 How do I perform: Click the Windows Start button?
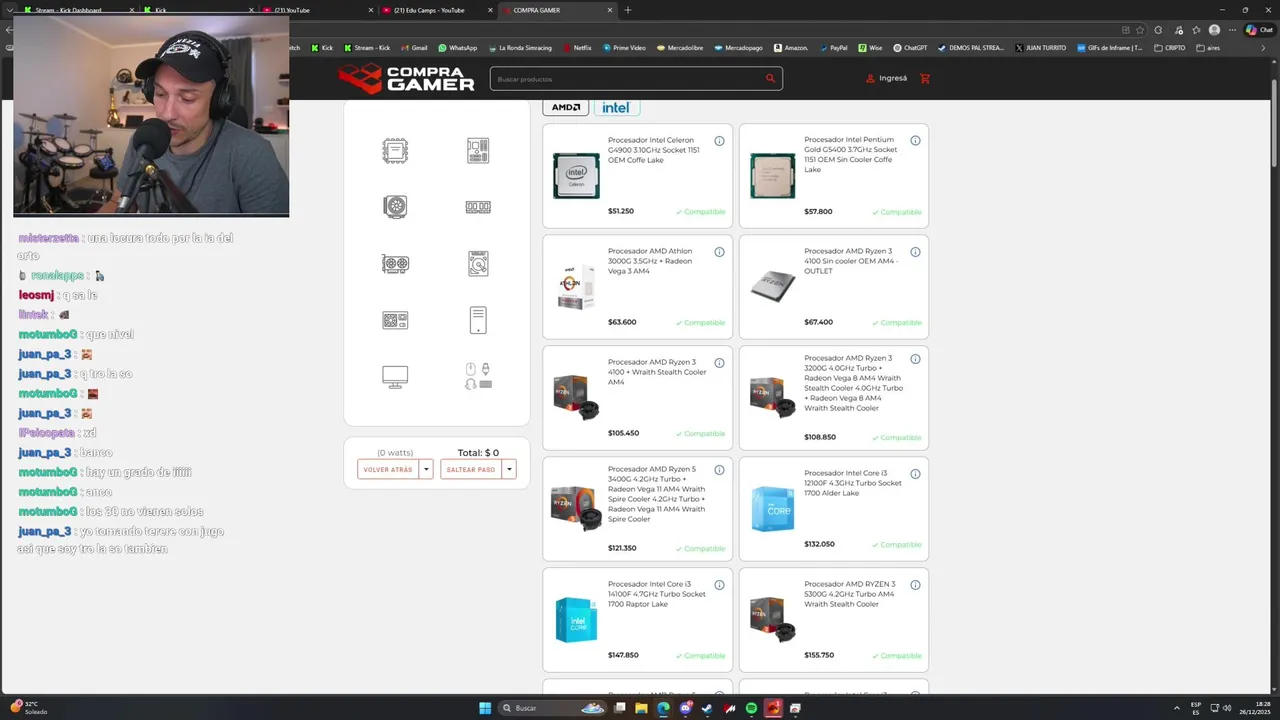[485, 708]
